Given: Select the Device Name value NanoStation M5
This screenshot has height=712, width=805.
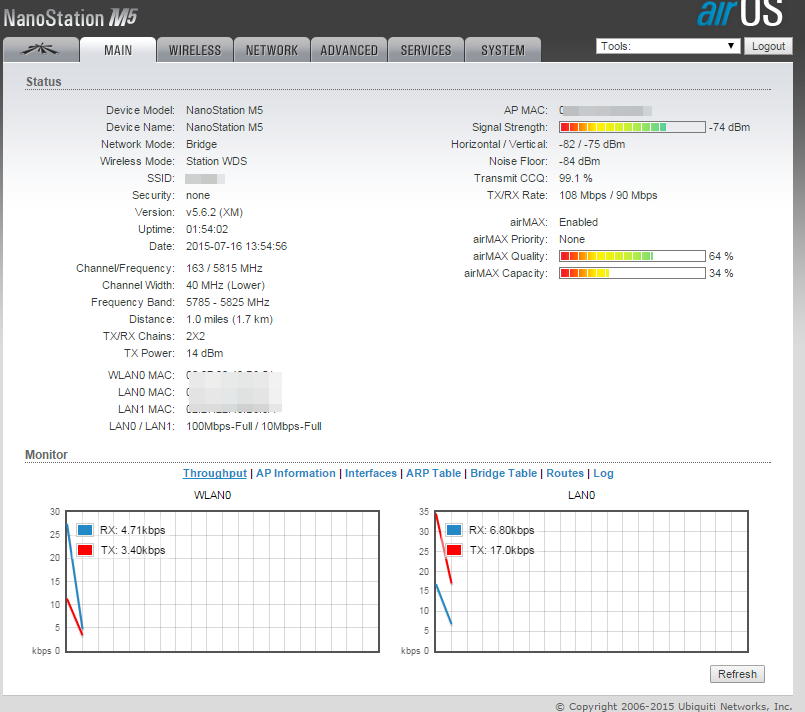Looking at the screenshot, I should coord(224,127).
